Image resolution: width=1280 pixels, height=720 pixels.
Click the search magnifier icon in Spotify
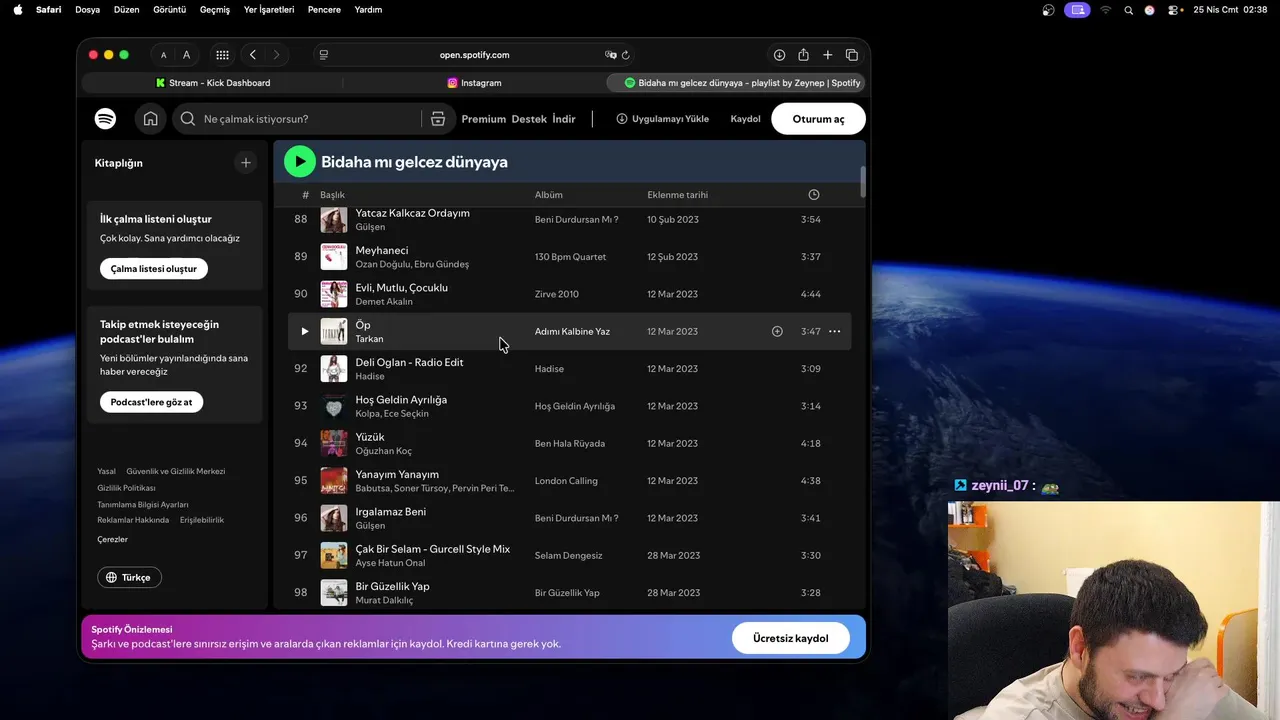[x=187, y=119]
